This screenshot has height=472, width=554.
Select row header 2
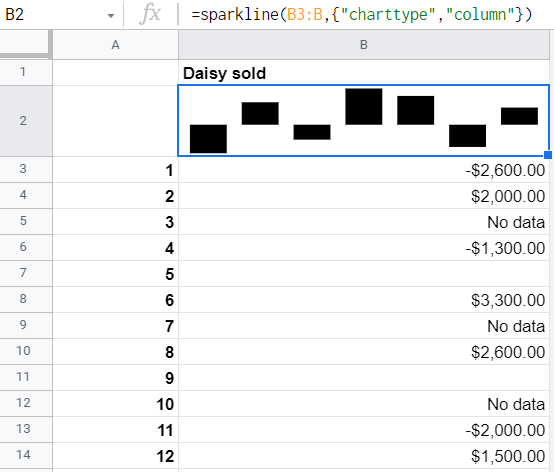coord(26,121)
